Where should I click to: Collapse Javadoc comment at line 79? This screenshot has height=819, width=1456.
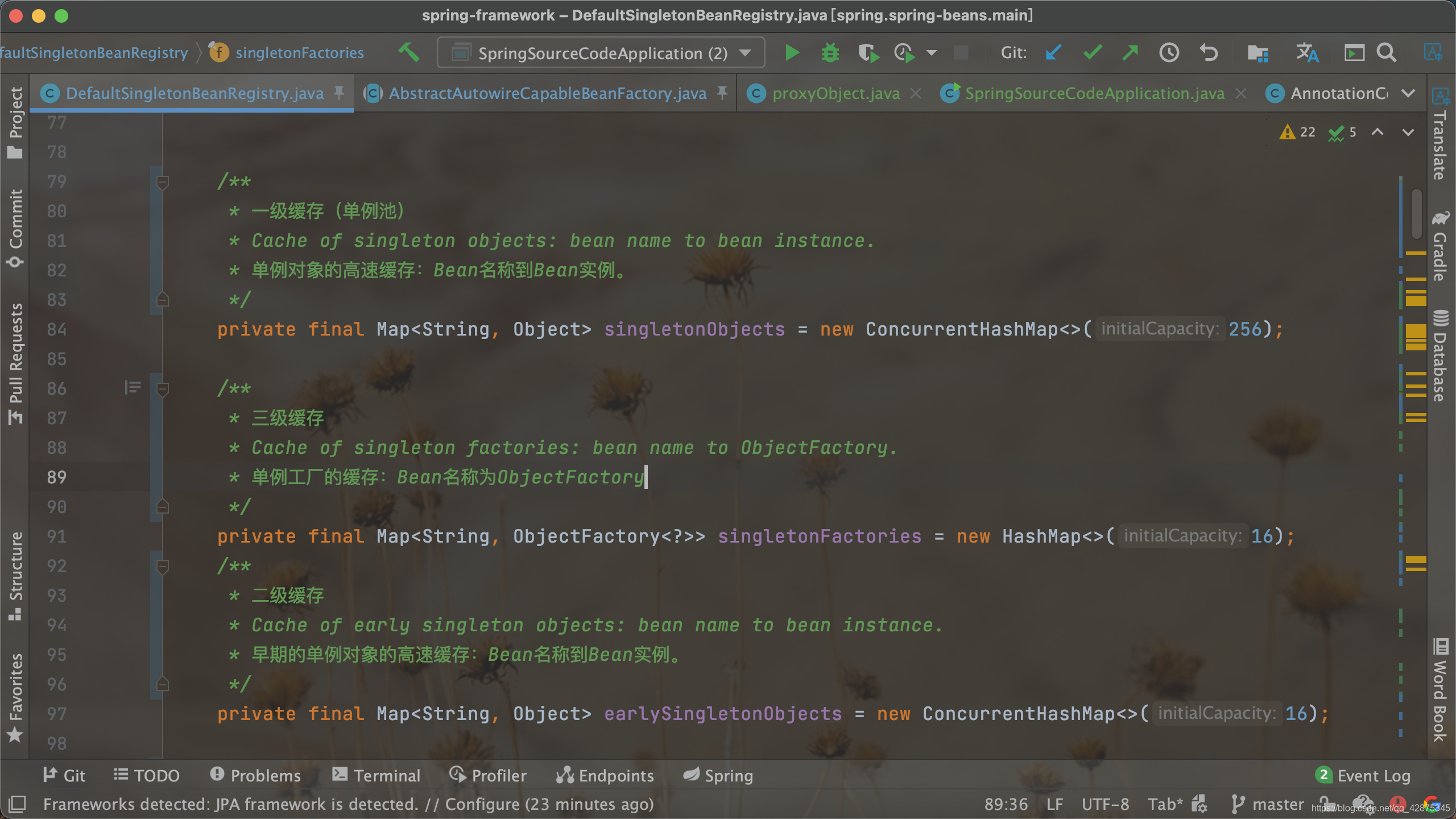(x=163, y=182)
